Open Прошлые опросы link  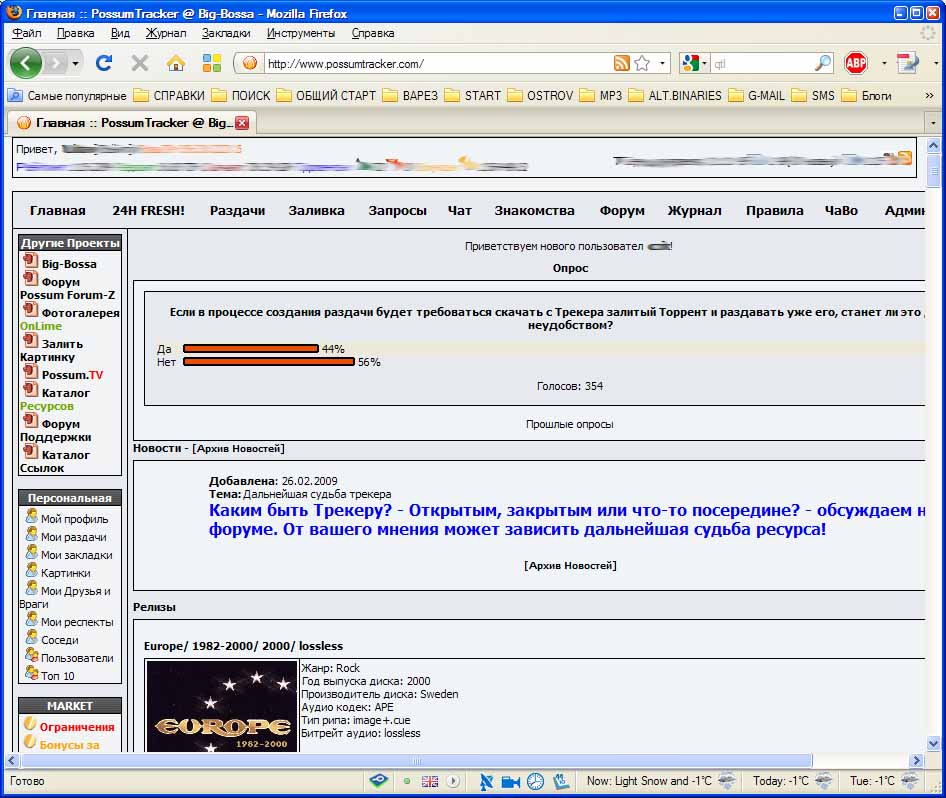(570, 424)
